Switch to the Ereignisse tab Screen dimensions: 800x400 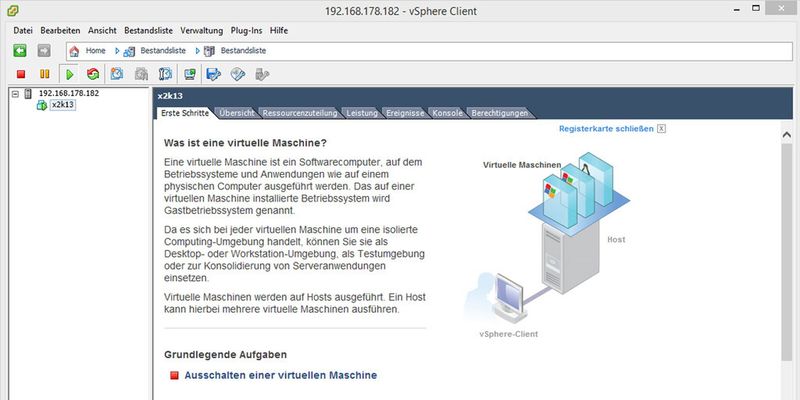pos(405,113)
